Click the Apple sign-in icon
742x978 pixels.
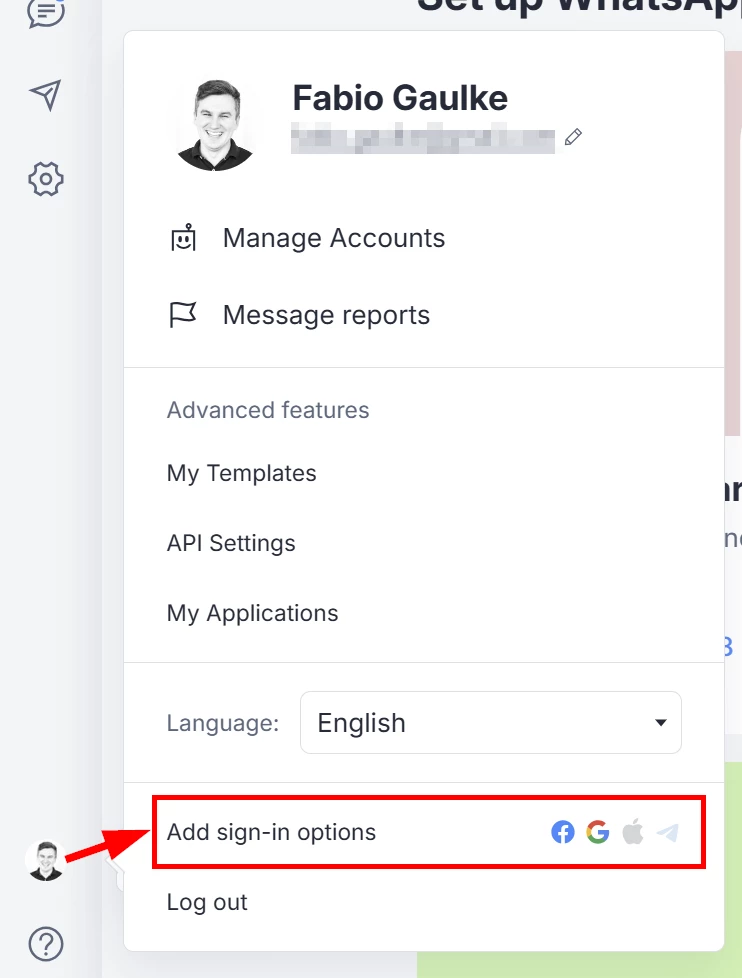pyautogui.click(x=633, y=832)
